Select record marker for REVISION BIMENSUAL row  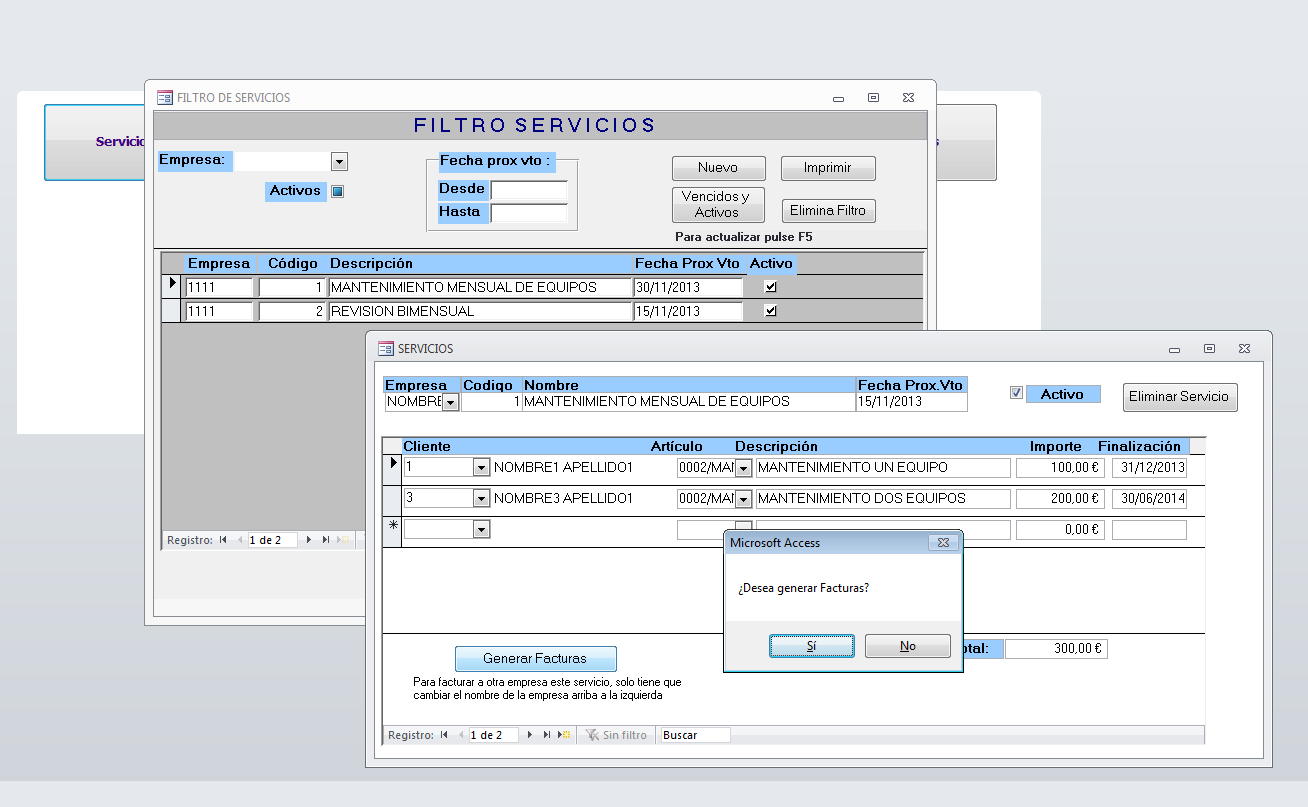pyautogui.click(x=173, y=311)
